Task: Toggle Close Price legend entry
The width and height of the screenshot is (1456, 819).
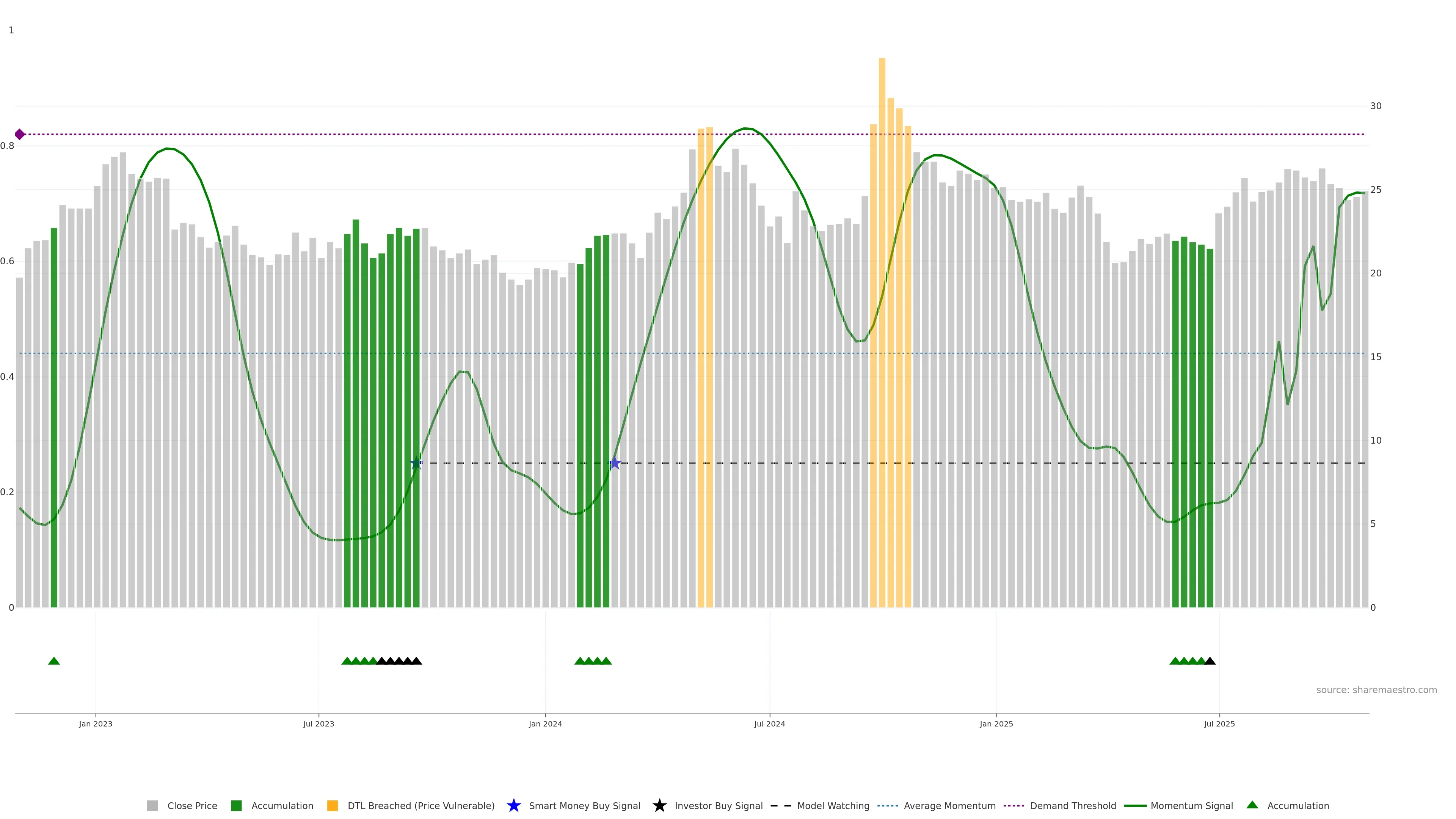Action: [191, 806]
